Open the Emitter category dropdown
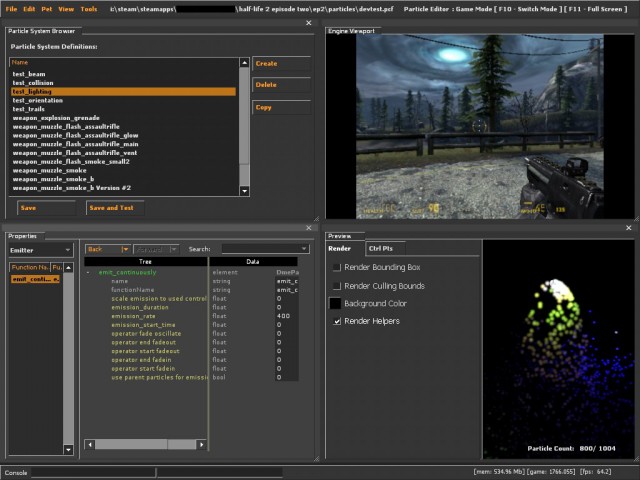The image size is (640, 480). pos(67,250)
